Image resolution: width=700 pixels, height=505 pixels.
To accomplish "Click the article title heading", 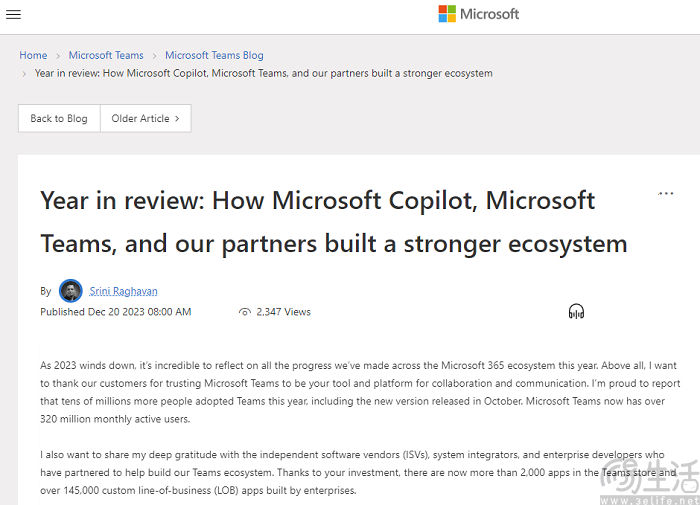I will 334,222.
